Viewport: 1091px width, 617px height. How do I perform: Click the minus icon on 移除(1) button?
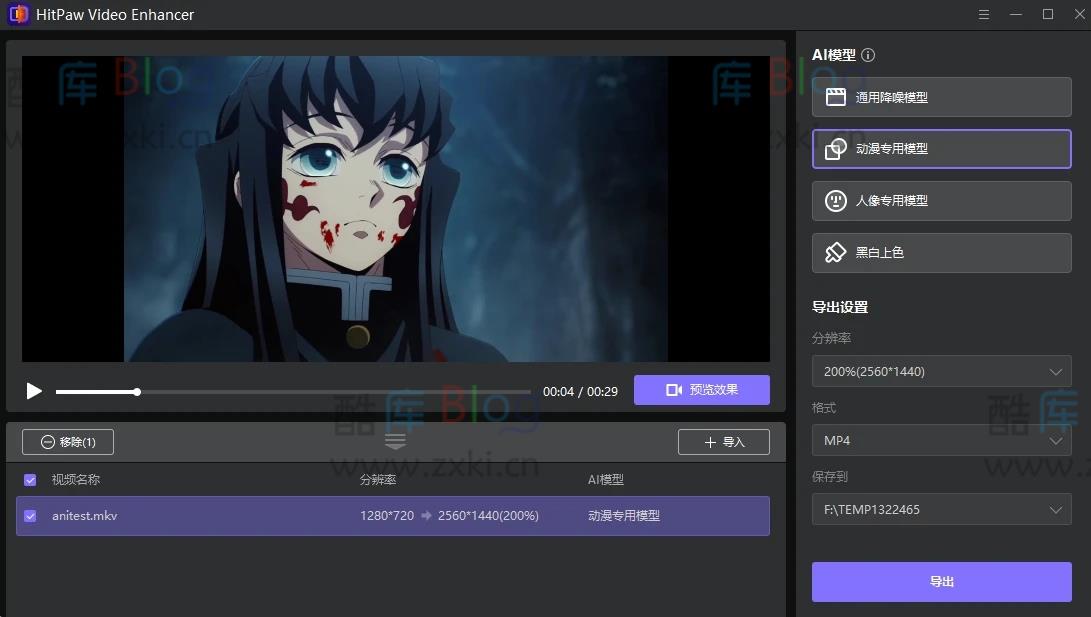tap(46, 441)
